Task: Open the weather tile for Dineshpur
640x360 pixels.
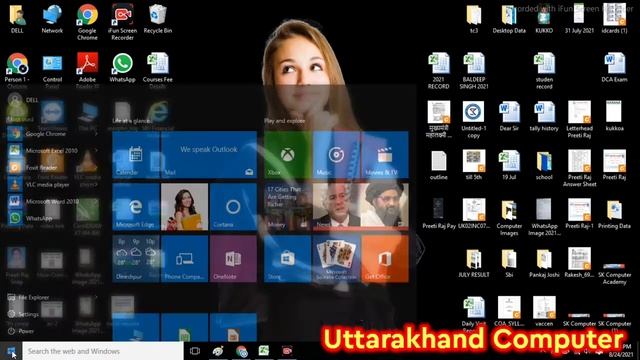Action: pyautogui.click(x=136, y=259)
